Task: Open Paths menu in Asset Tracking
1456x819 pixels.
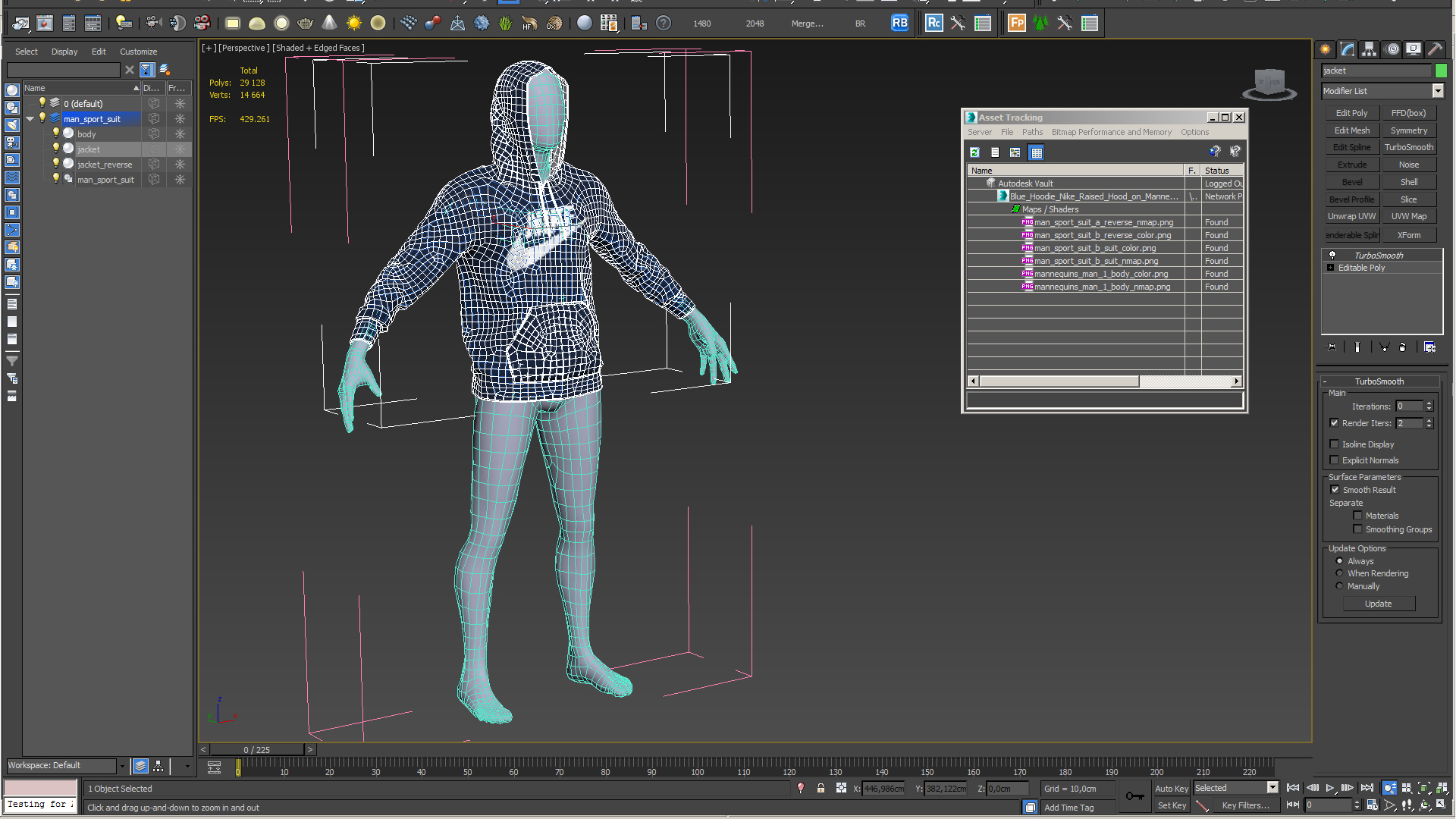Action: pyautogui.click(x=1032, y=132)
